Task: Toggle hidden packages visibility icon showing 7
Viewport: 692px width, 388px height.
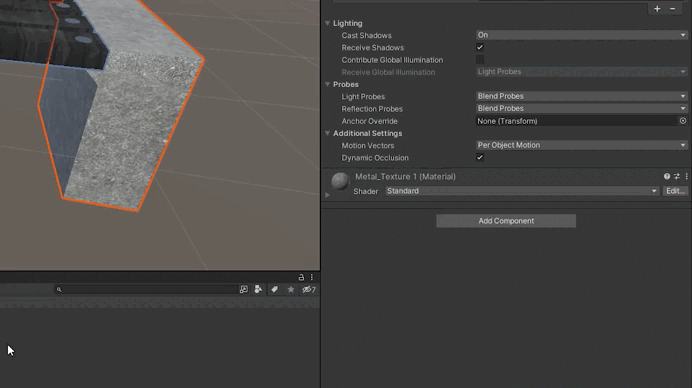Action: coord(308,290)
